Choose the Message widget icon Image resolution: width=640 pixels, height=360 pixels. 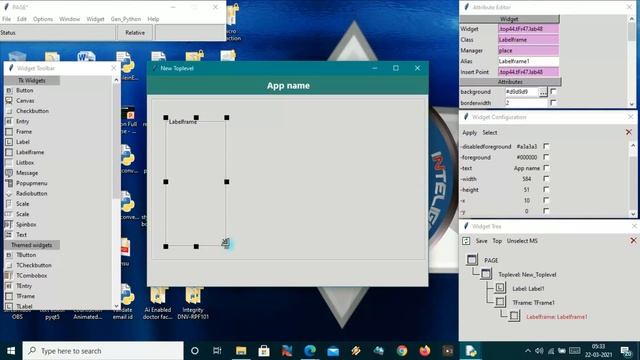point(9,173)
